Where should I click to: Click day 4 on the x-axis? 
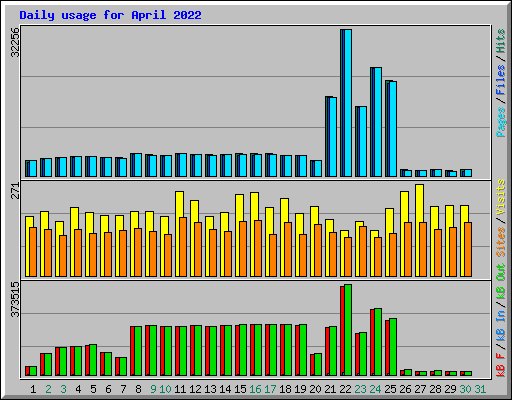pos(78,389)
